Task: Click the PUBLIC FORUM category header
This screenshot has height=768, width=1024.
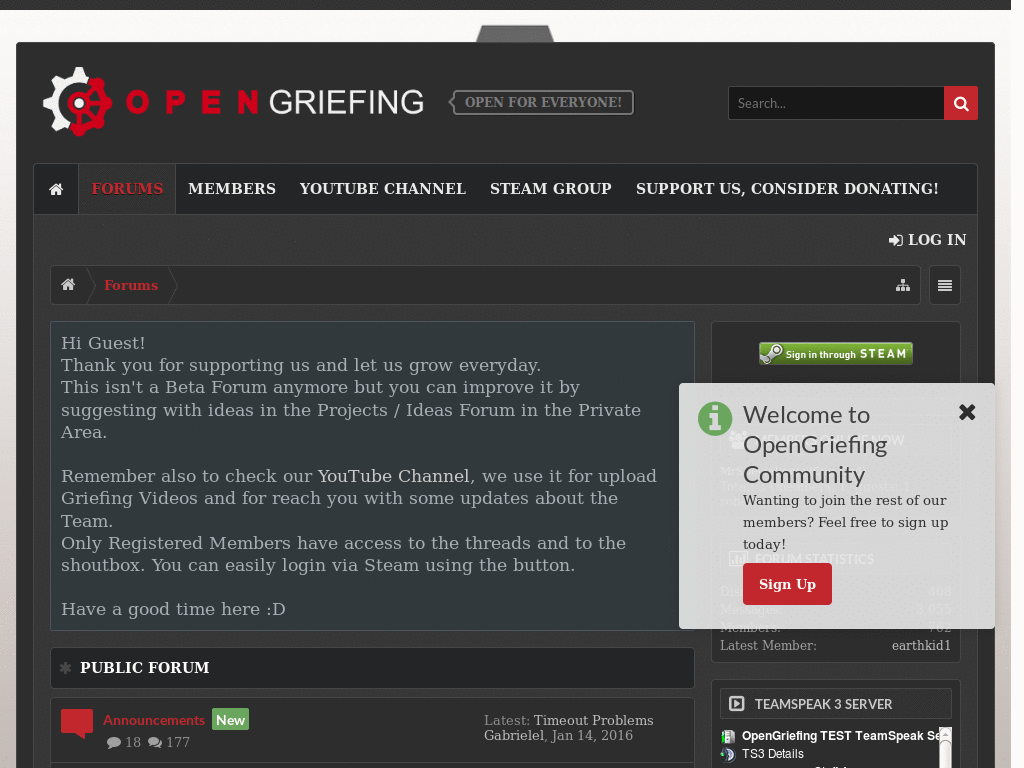Action: click(x=372, y=667)
